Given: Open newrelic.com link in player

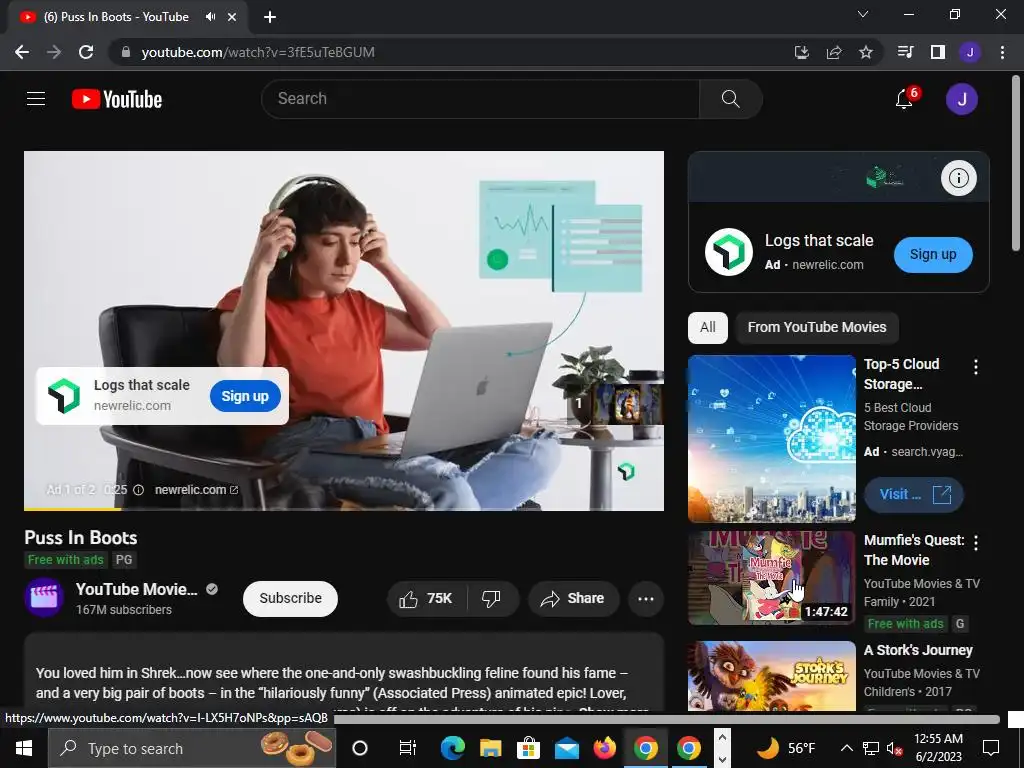Looking at the screenshot, I should (x=196, y=490).
